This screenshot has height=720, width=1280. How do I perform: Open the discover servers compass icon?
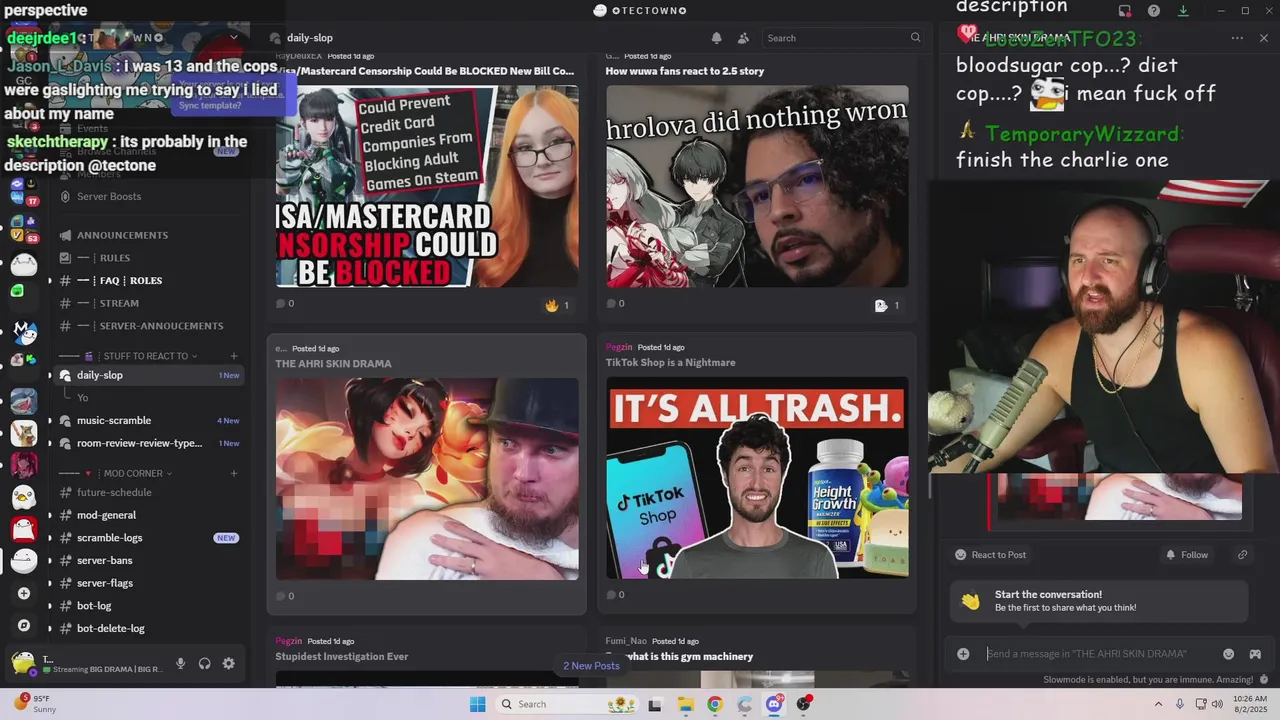tap(24, 626)
